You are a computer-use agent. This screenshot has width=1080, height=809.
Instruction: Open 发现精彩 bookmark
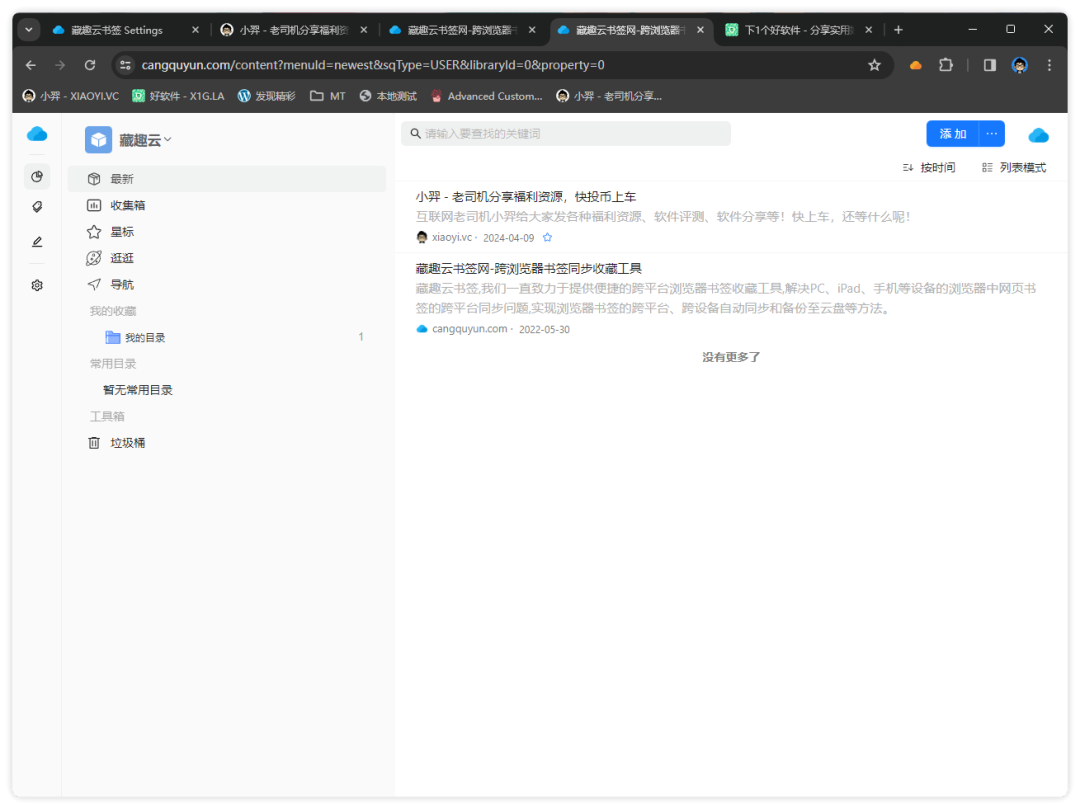pos(267,96)
